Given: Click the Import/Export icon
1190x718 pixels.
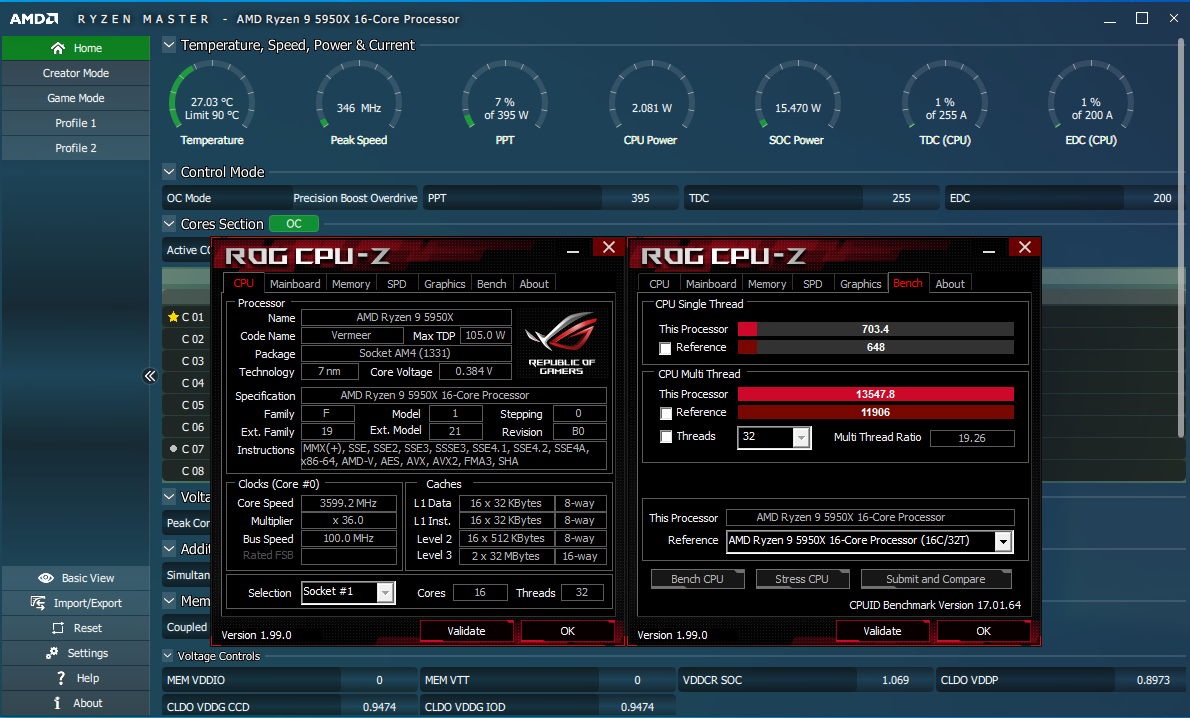Looking at the screenshot, I should [38, 603].
